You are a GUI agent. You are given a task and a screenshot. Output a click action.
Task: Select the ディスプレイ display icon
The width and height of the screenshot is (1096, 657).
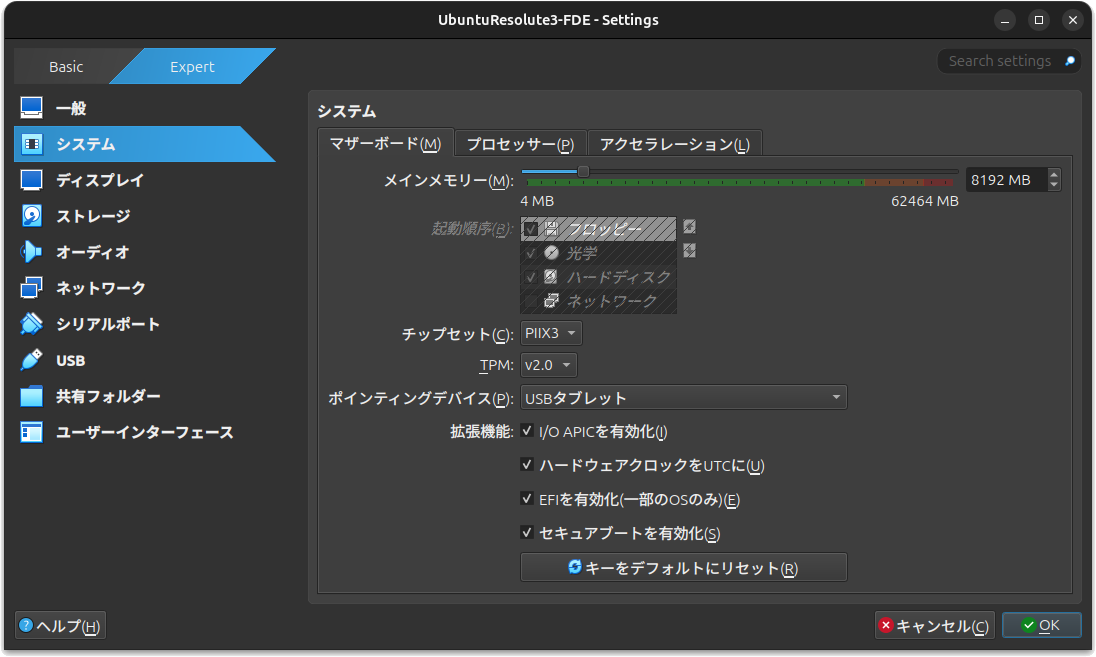(x=32, y=180)
